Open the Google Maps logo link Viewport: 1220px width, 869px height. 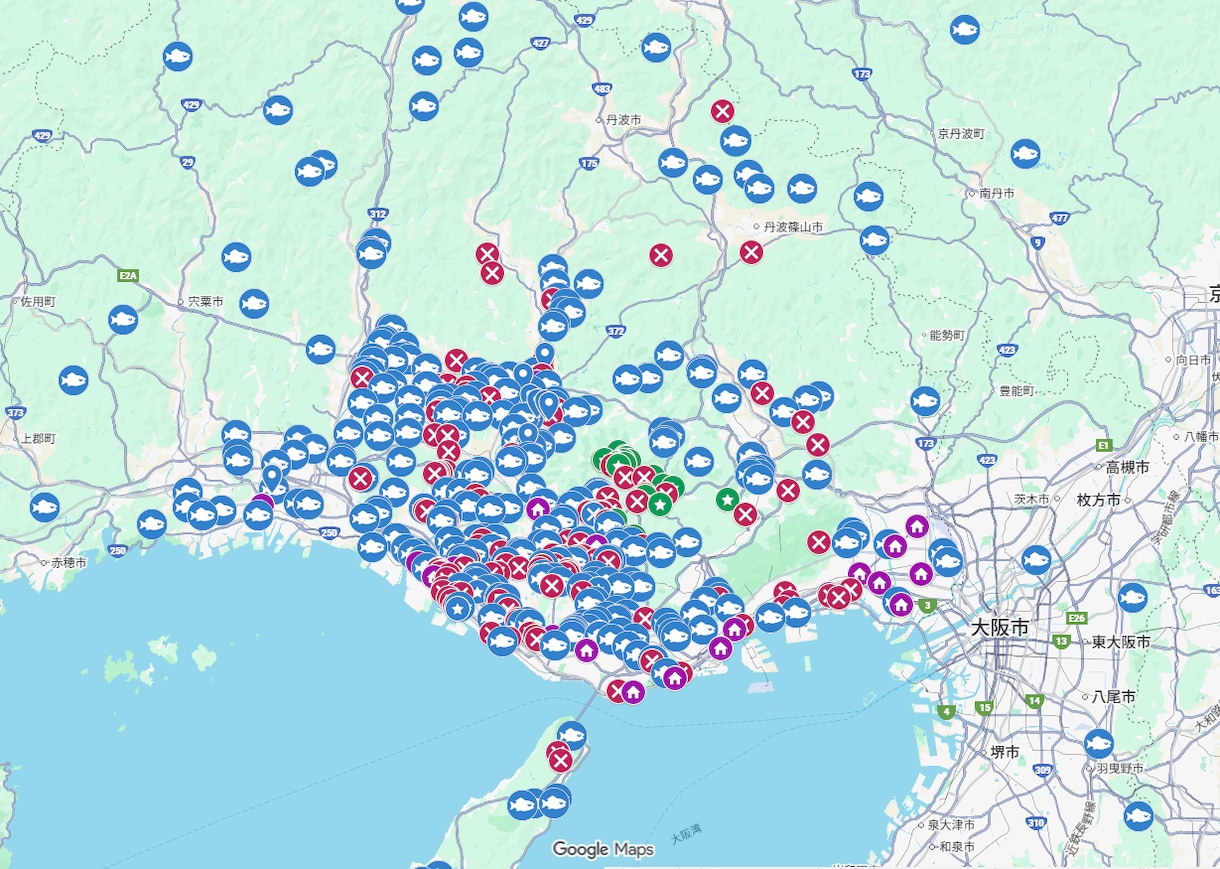point(603,849)
